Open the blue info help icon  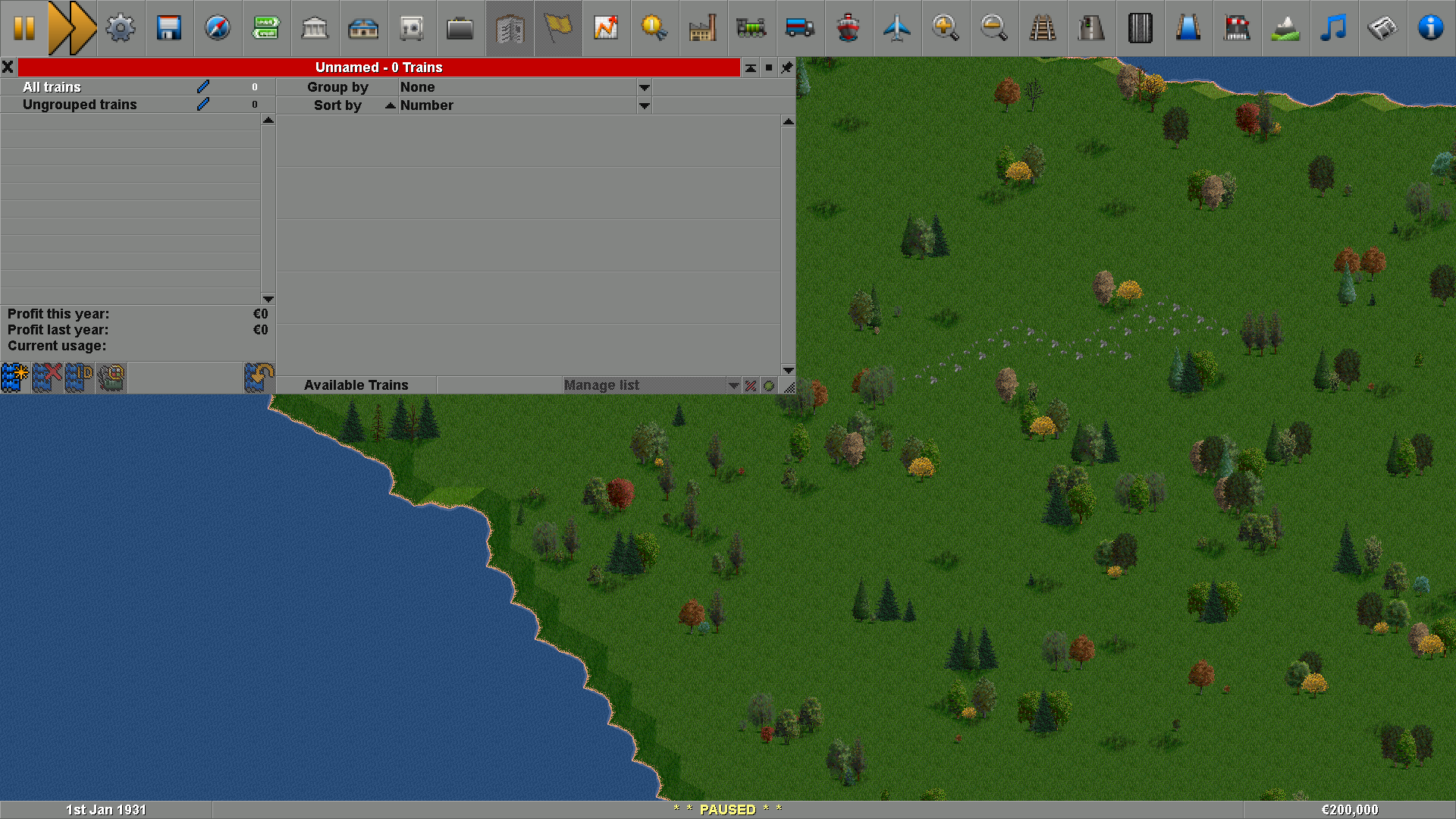pyautogui.click(x=1432, y=28)
